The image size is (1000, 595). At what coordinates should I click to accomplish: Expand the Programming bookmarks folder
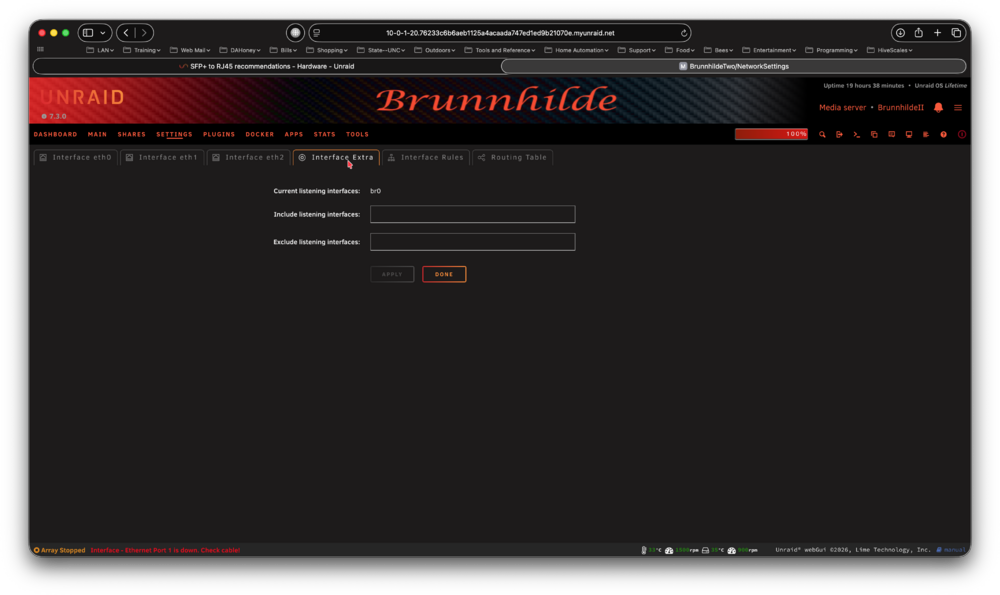click(x=832, y=50)
